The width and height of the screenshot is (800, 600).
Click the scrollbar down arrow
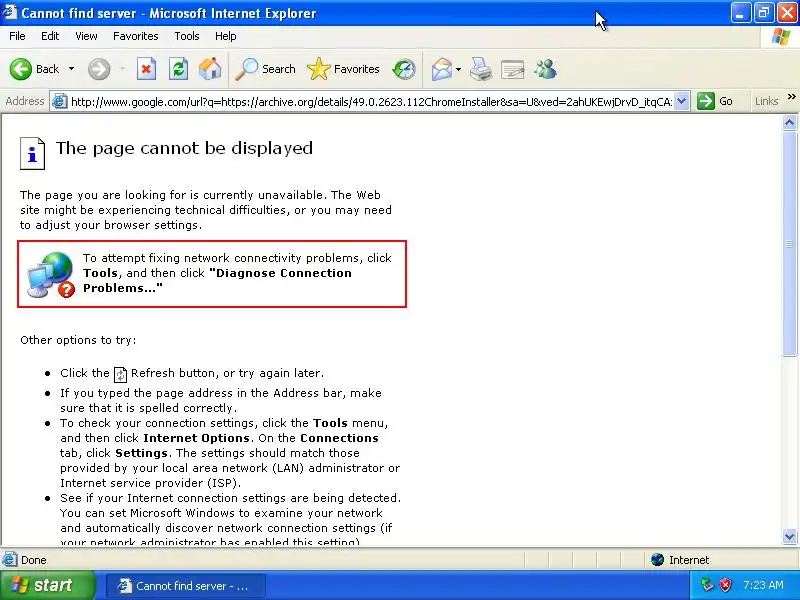[x=789, y=536]
